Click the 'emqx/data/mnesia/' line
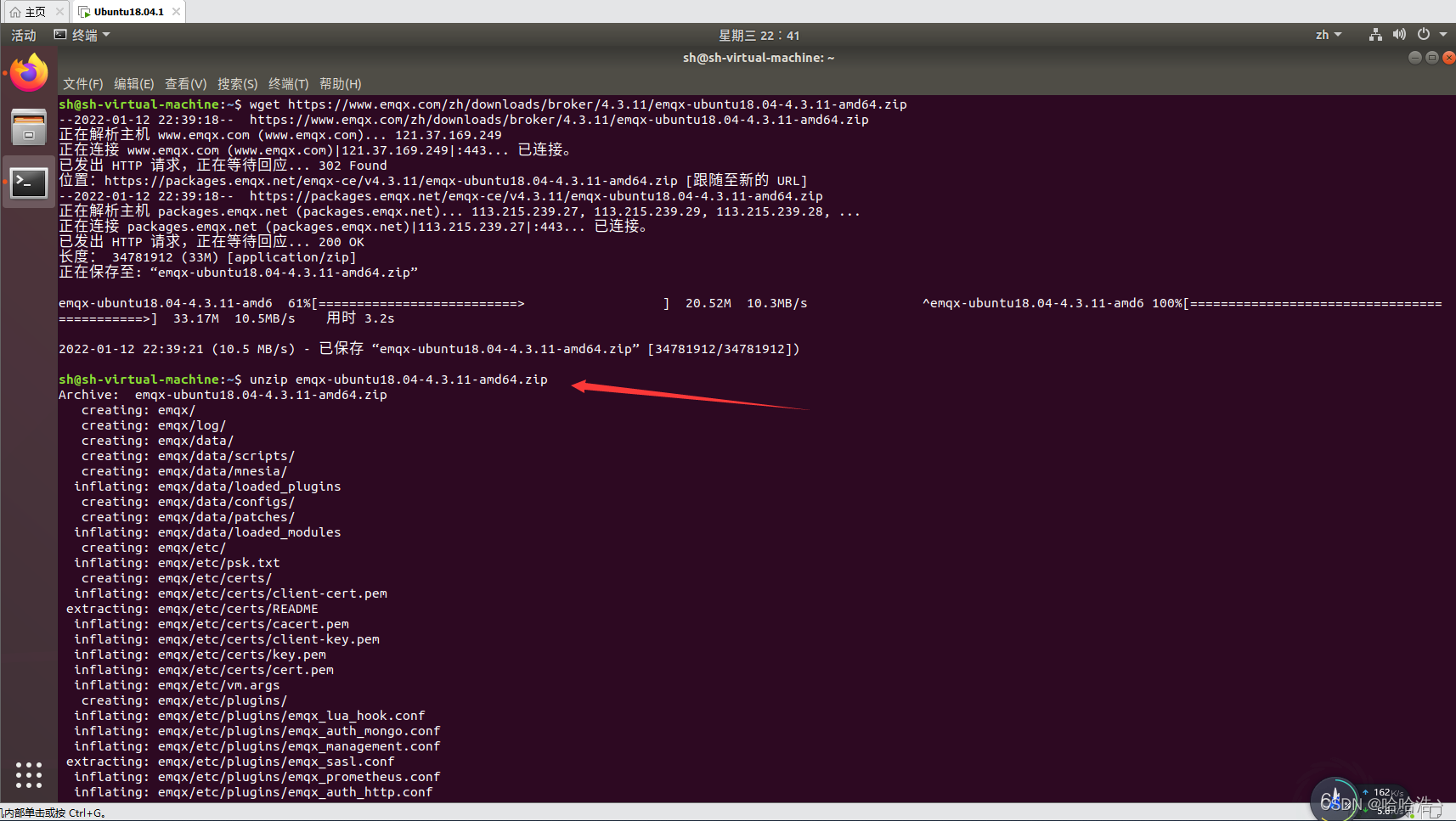 pyautogui.click(x=184, y=471)
